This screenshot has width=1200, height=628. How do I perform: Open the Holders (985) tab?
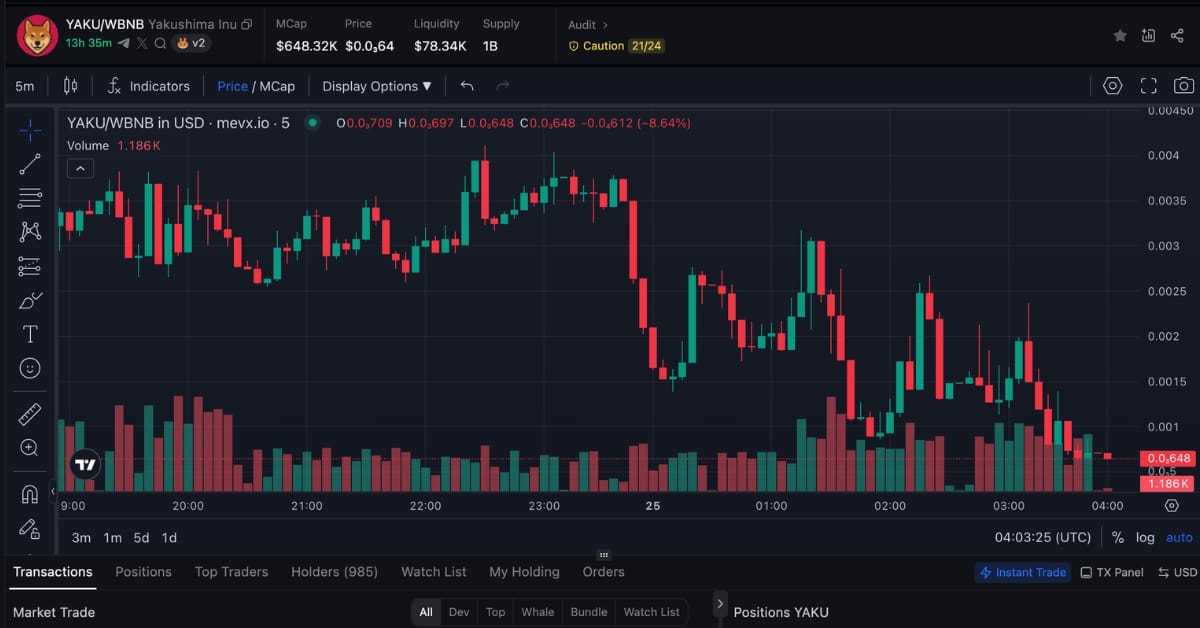click(334, 572)
